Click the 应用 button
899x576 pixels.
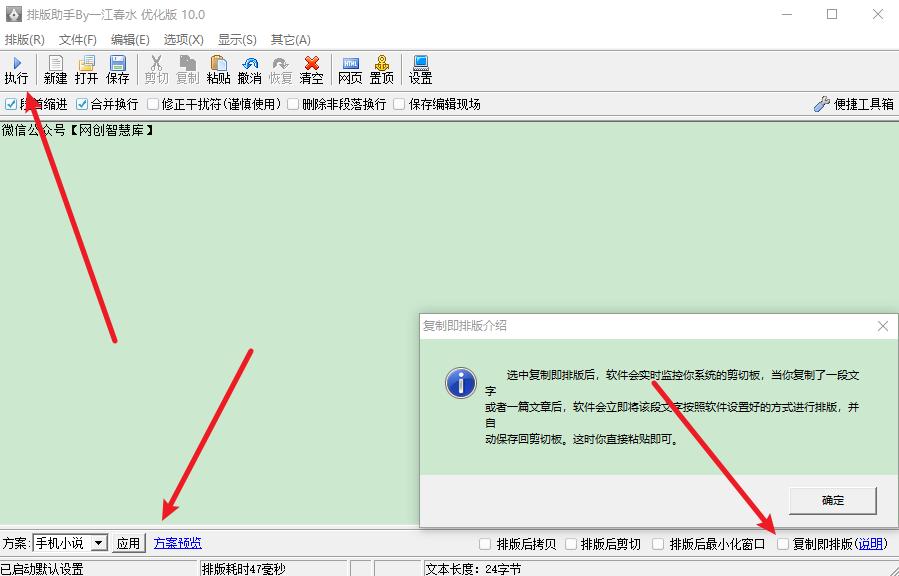pyautogui.click(x=129, y=543)
